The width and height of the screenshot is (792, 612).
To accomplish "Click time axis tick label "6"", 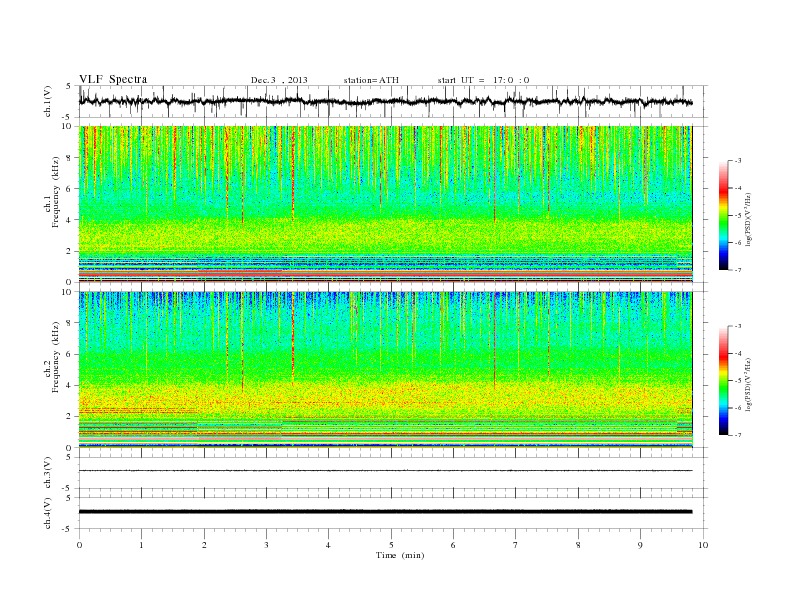I will coord(453,545).
